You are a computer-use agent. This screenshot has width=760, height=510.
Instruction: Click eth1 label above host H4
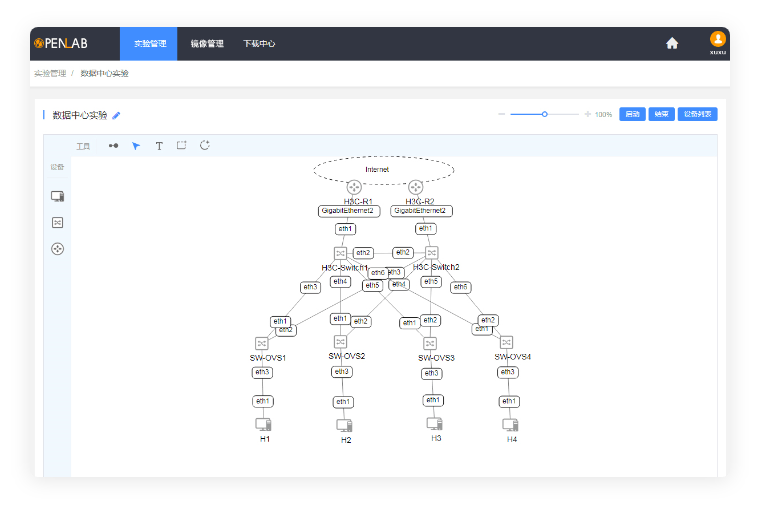coord(509,401)
